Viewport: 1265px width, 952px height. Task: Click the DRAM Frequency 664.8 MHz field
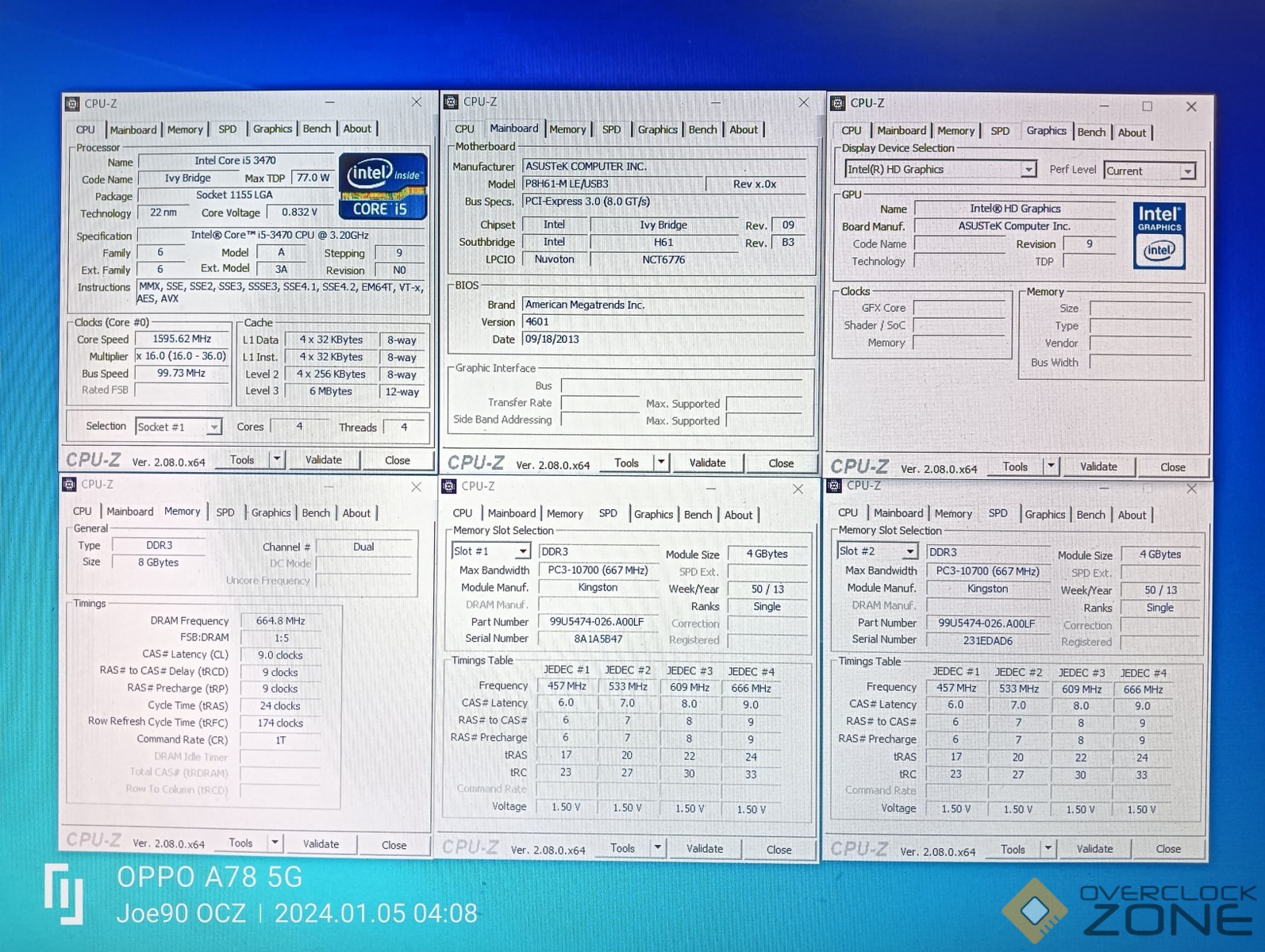point(280,621)
